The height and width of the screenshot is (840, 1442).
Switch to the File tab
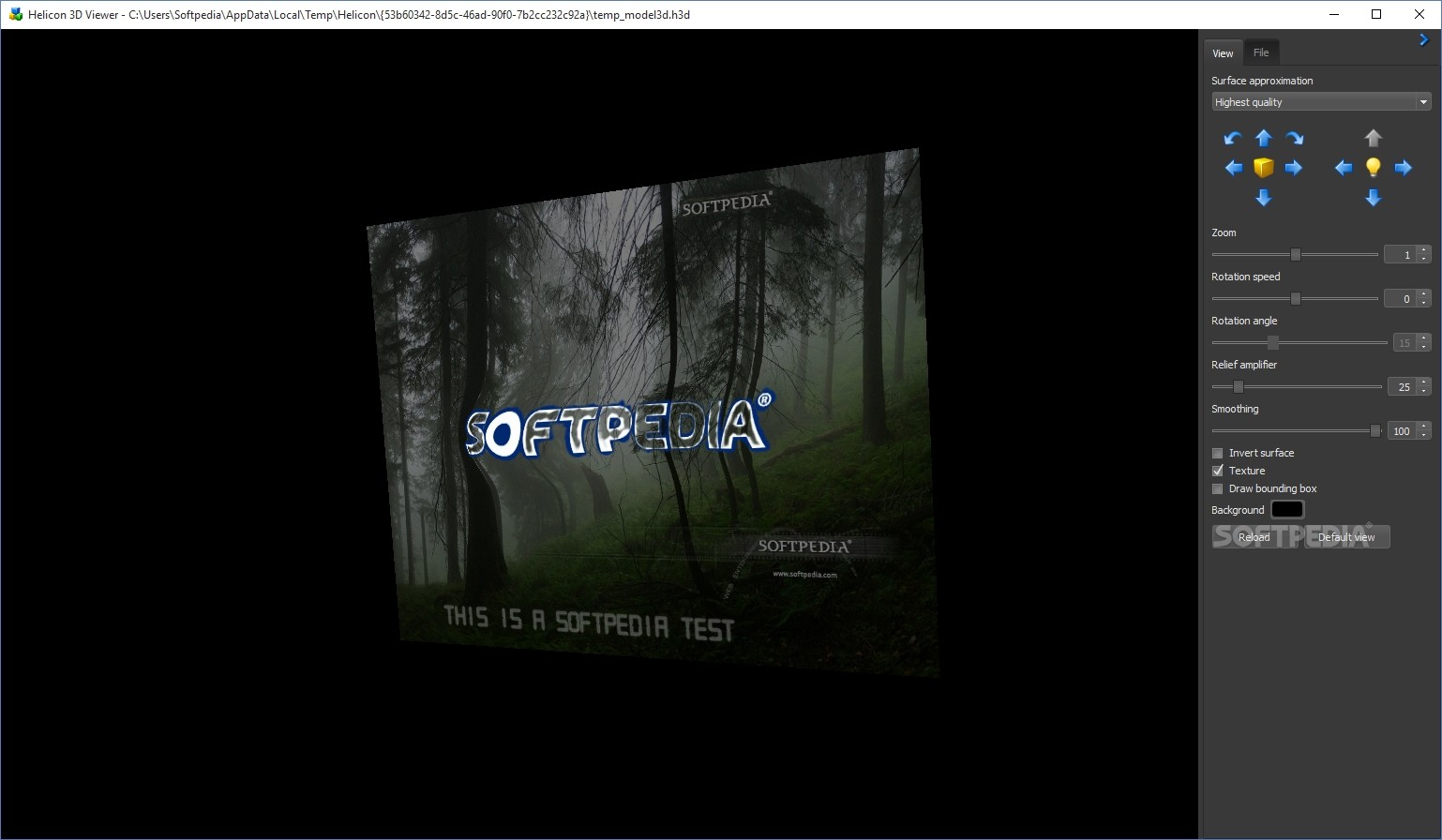tap(1261, 52)
